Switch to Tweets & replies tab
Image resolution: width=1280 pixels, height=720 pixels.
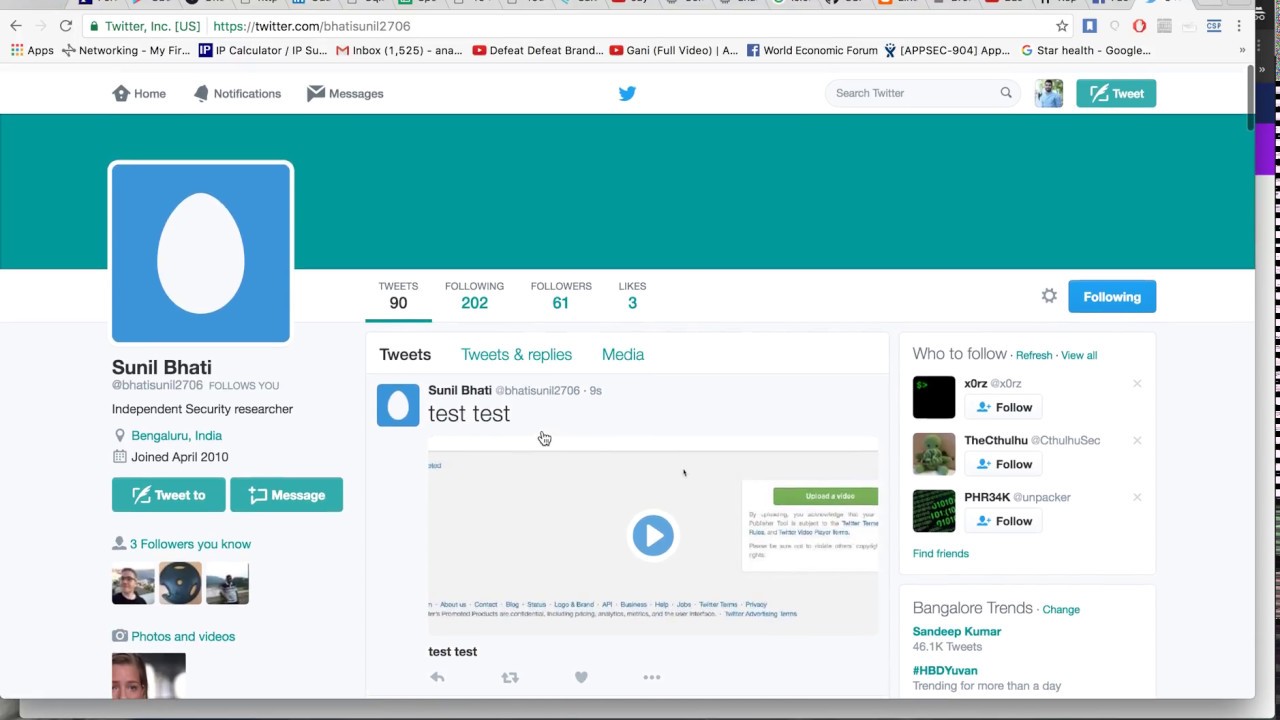(516, 354)
